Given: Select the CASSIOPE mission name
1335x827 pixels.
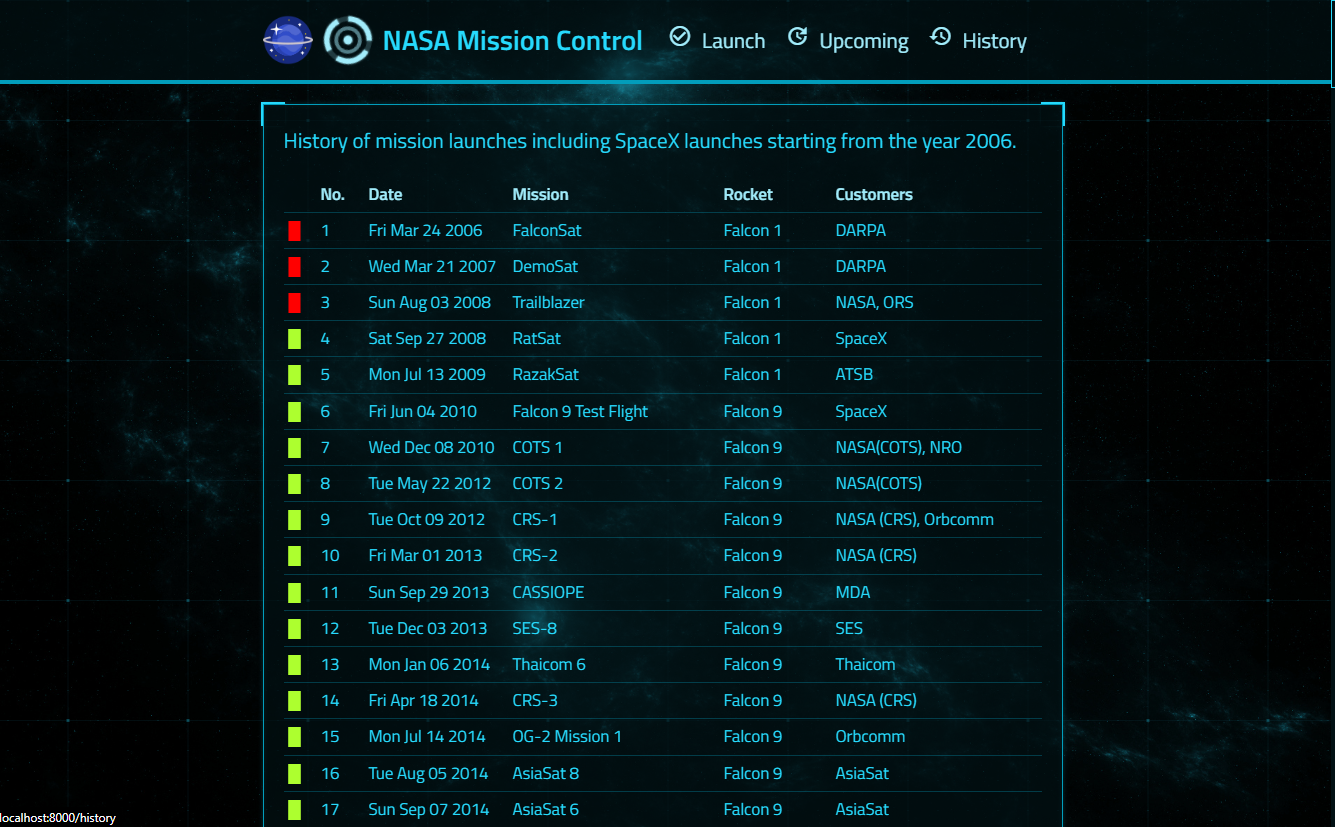Looking at the screenshot, I should pos(548,592).
